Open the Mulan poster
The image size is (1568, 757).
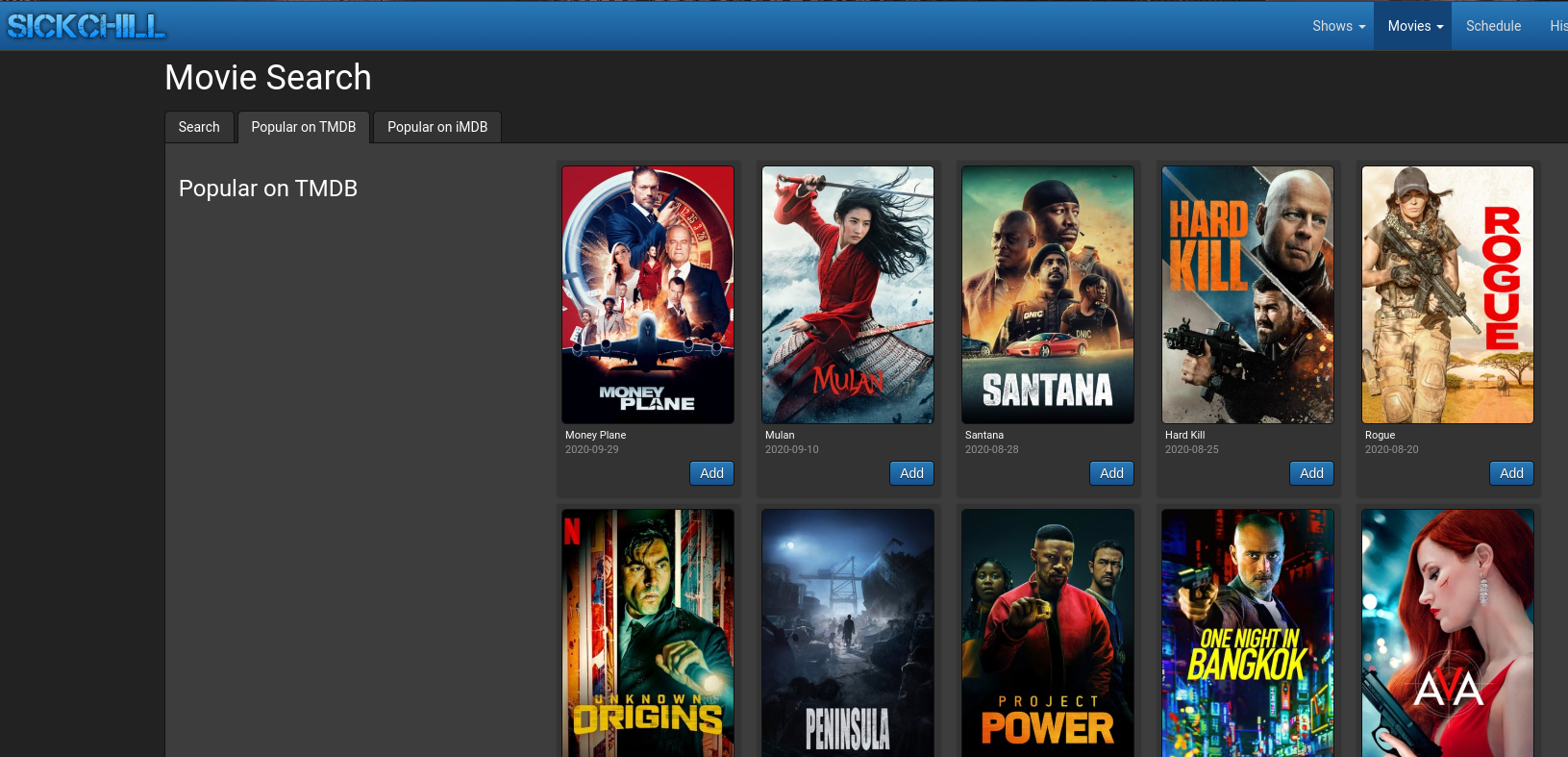tap(848, 295)
